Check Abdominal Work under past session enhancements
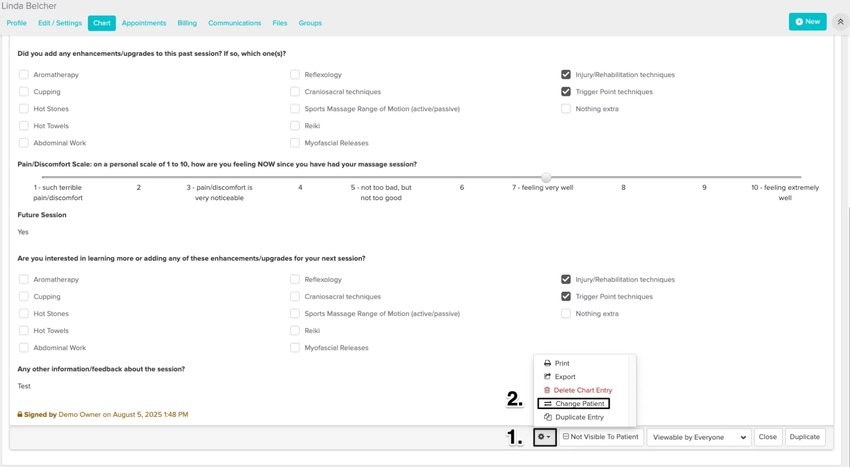This screenshot has height=467, width=850. click(24, 143)
